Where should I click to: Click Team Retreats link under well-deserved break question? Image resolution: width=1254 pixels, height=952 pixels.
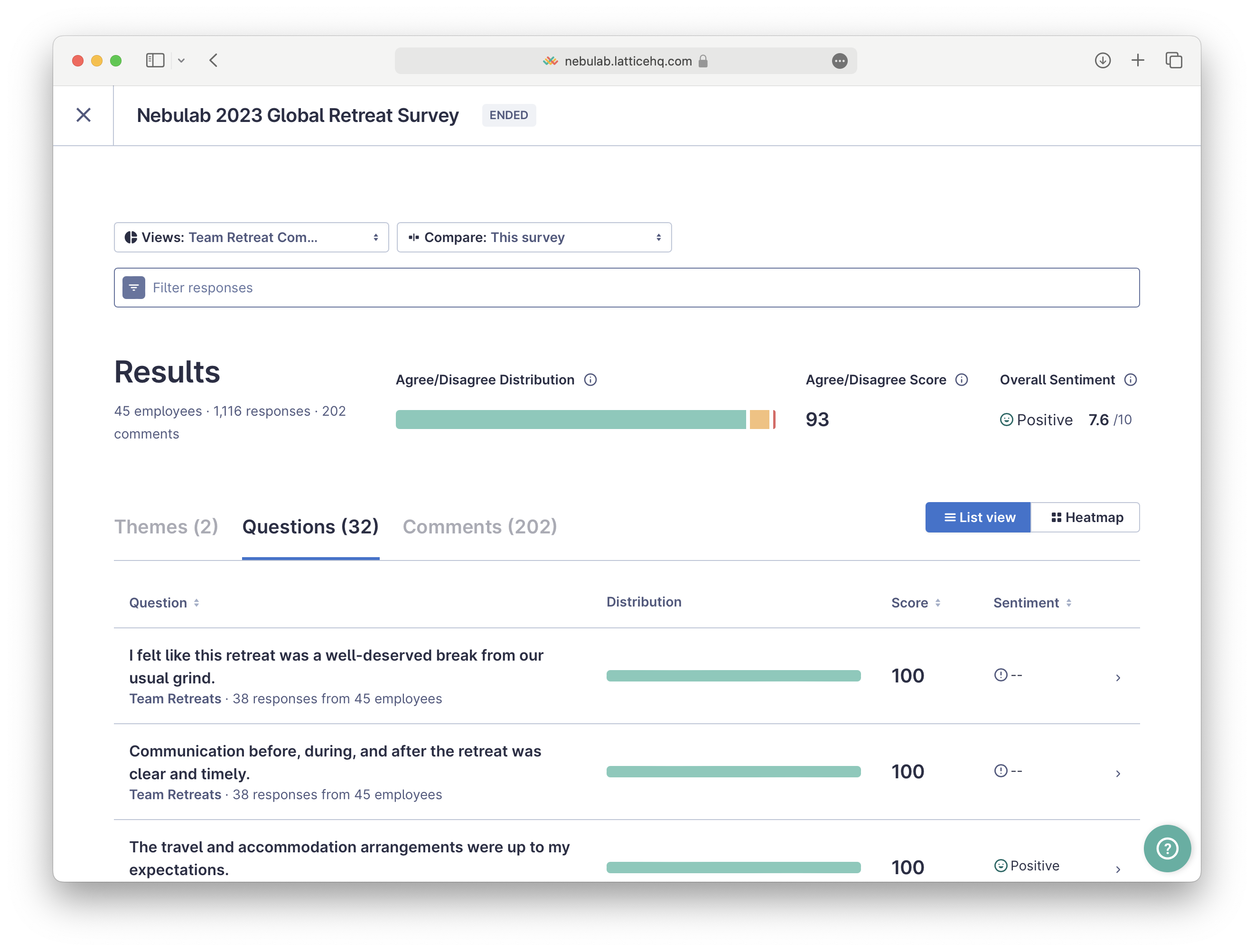pyautogui.click(x=175, y=699)
